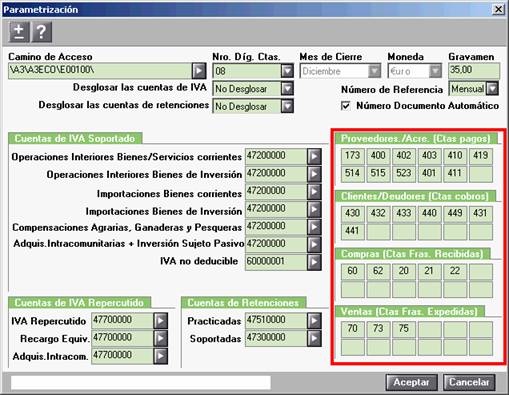Click Proveedores account cell 523

(x=404, y=174)
